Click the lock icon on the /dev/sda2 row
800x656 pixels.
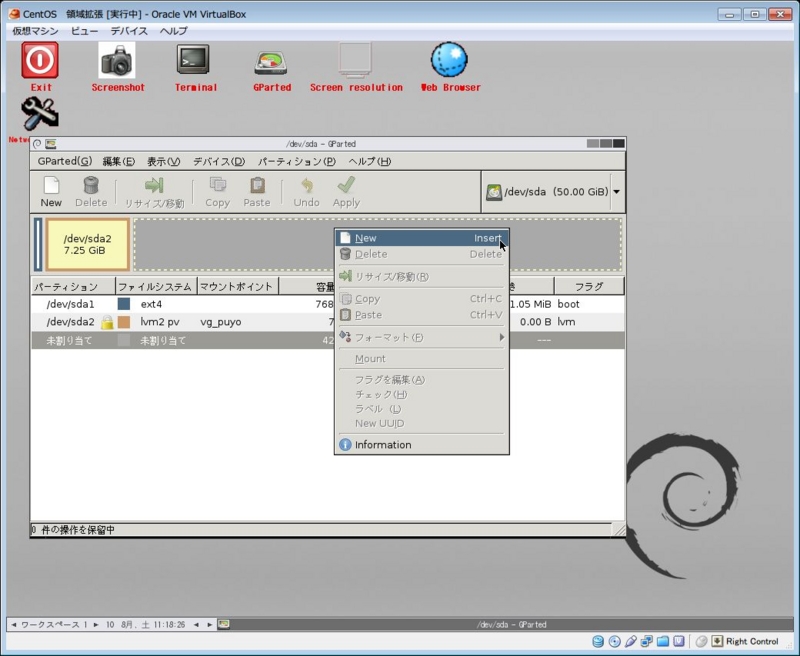107,322
